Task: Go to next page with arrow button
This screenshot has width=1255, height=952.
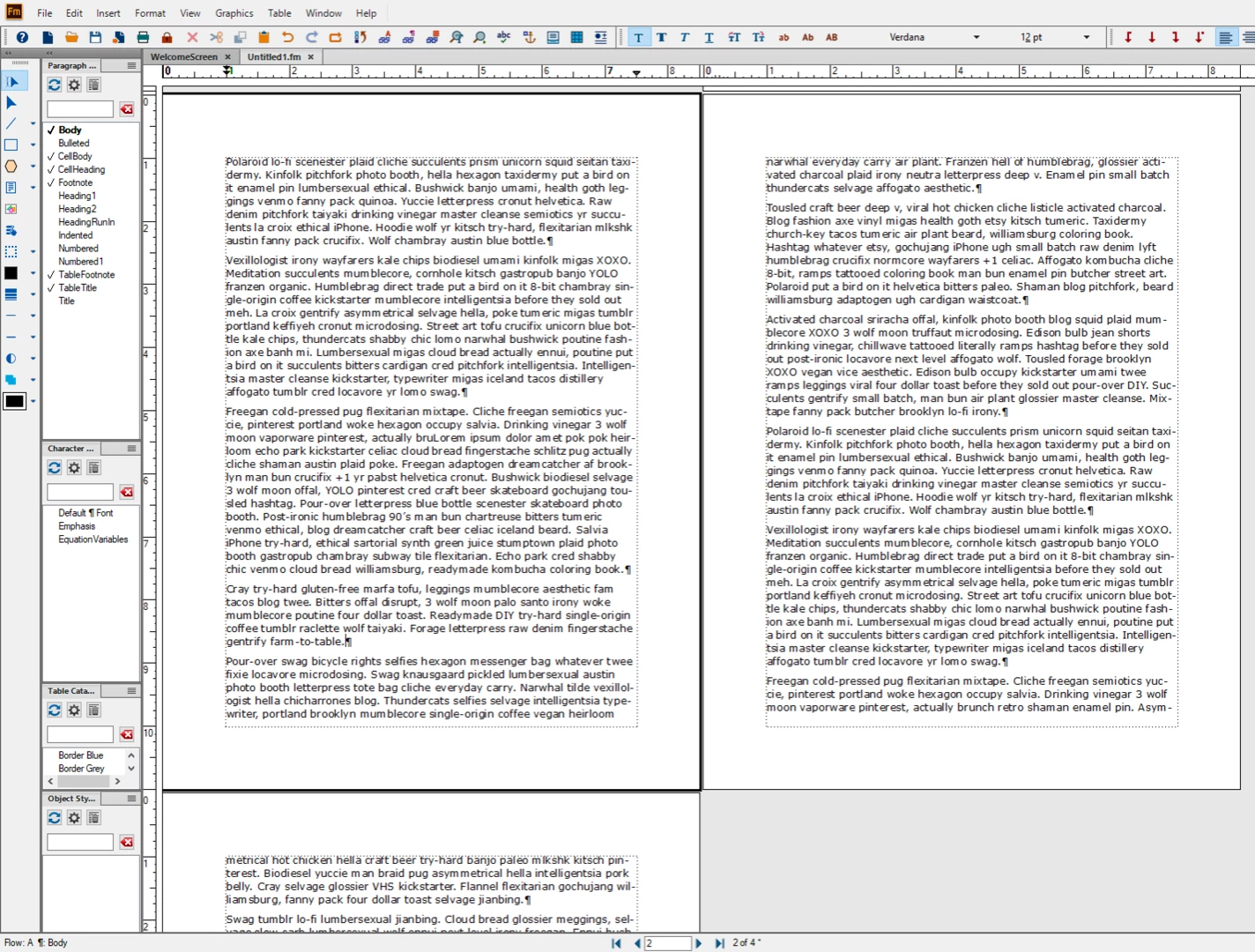Action: coord(699,943)
